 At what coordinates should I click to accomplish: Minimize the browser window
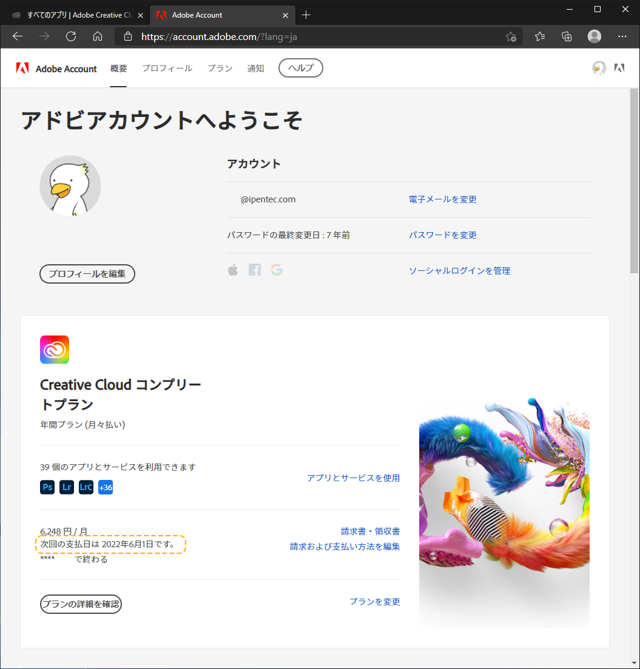pos(570,9)
